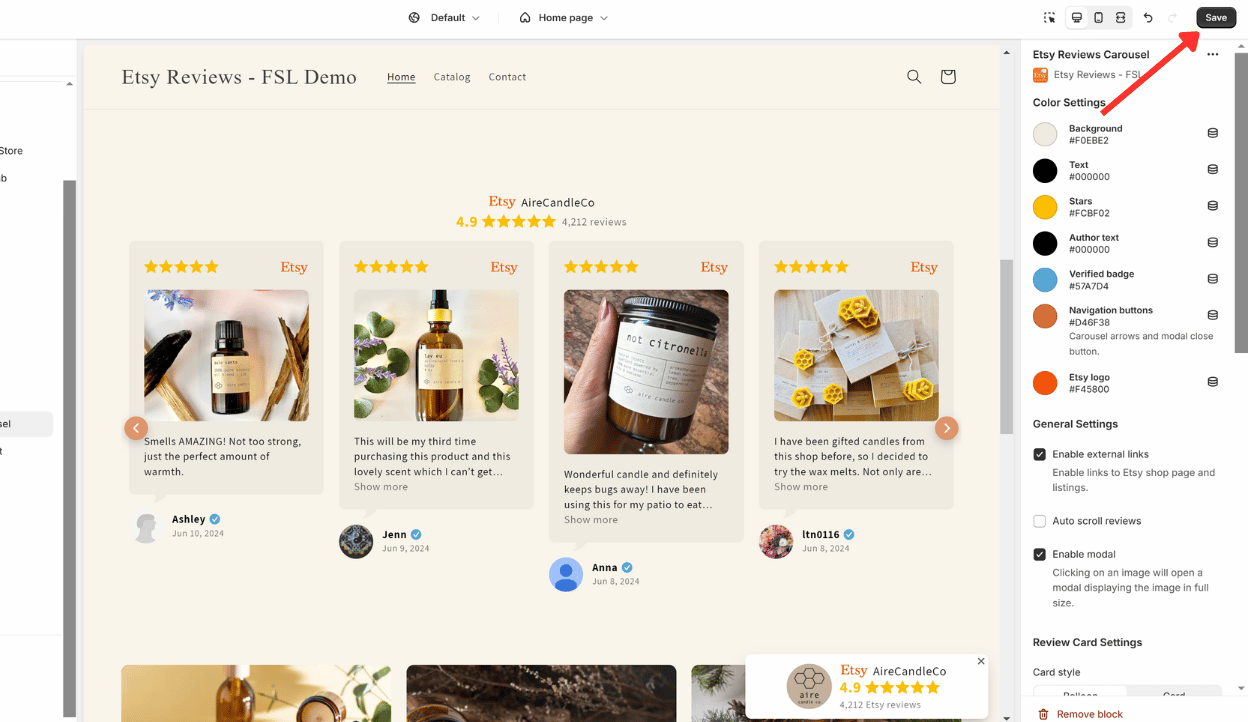Image resolution: width=1248 pixels, height=722 pixels.
Task: Click Show more on Jenn's review
Action: tap(381, 487)
